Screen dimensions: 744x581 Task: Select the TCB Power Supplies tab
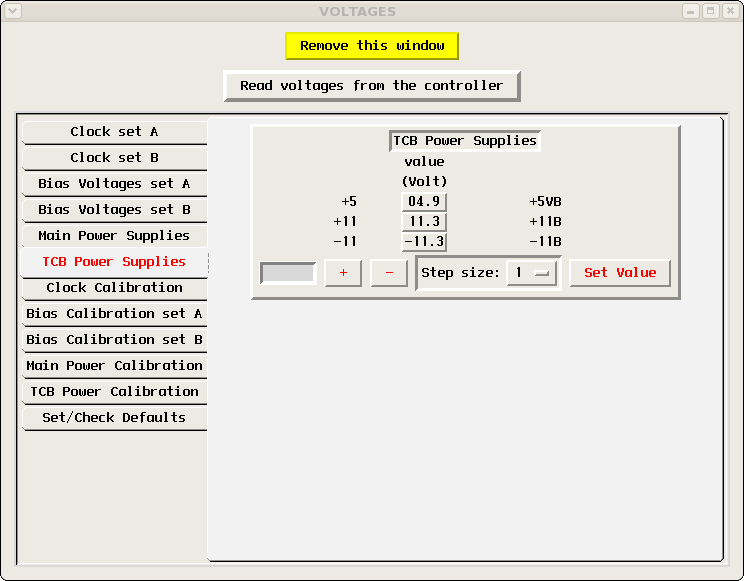click(x=114, y=262)
